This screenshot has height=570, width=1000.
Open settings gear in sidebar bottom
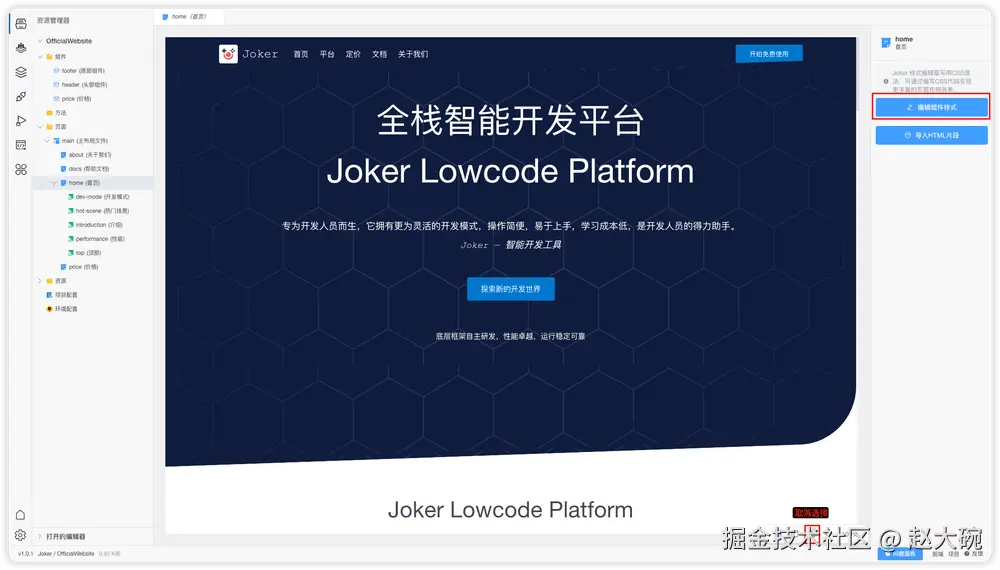click(20, 535)
